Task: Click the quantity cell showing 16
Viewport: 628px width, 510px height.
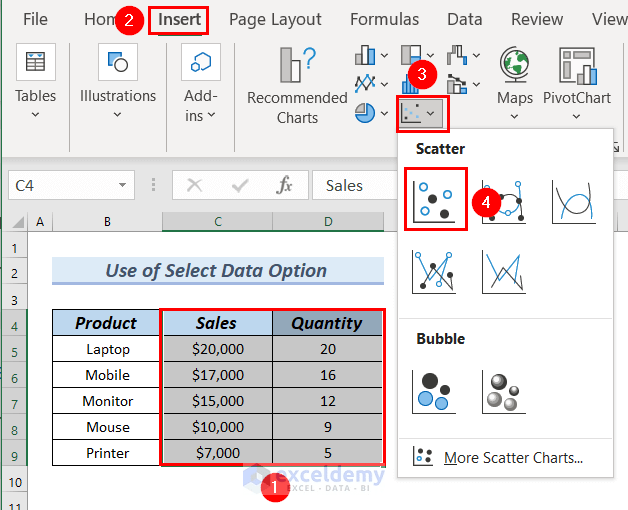Action: click(328, 375)
